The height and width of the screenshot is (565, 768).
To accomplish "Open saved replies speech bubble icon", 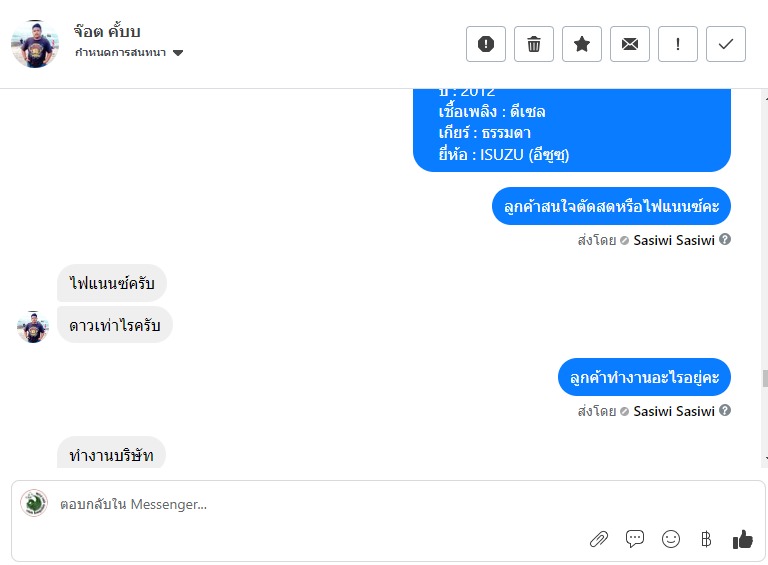I will pyautogui.click(x=635, y=539).
